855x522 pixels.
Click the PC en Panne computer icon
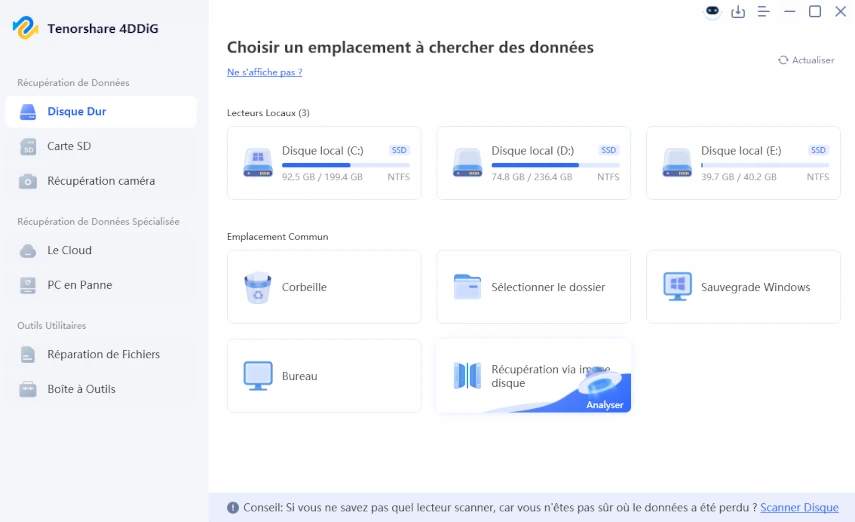pyautogui.click(x=28, y=285)
